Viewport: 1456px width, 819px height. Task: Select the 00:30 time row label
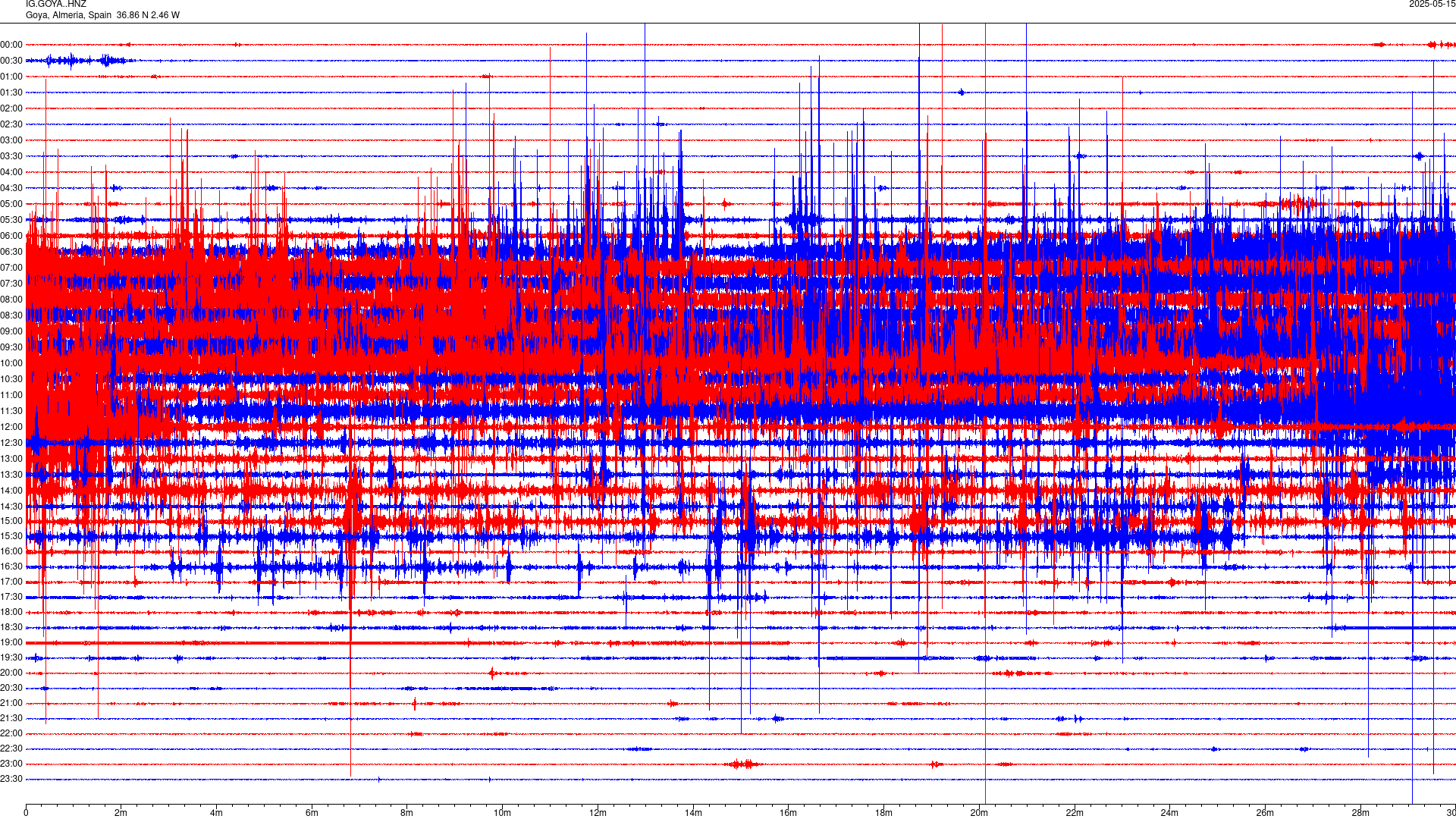pos(11,61)
